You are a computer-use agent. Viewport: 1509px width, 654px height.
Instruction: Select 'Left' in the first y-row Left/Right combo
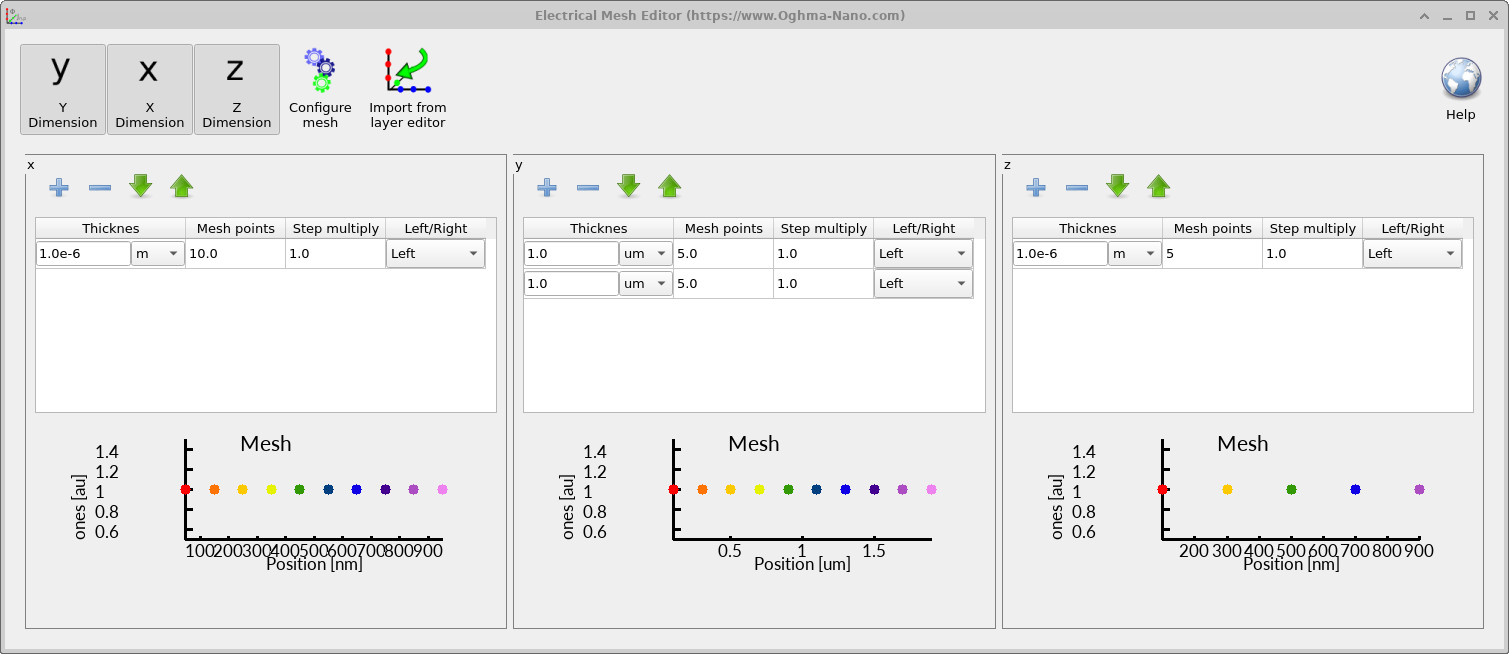pyautogui.click(x=922, y=253)
